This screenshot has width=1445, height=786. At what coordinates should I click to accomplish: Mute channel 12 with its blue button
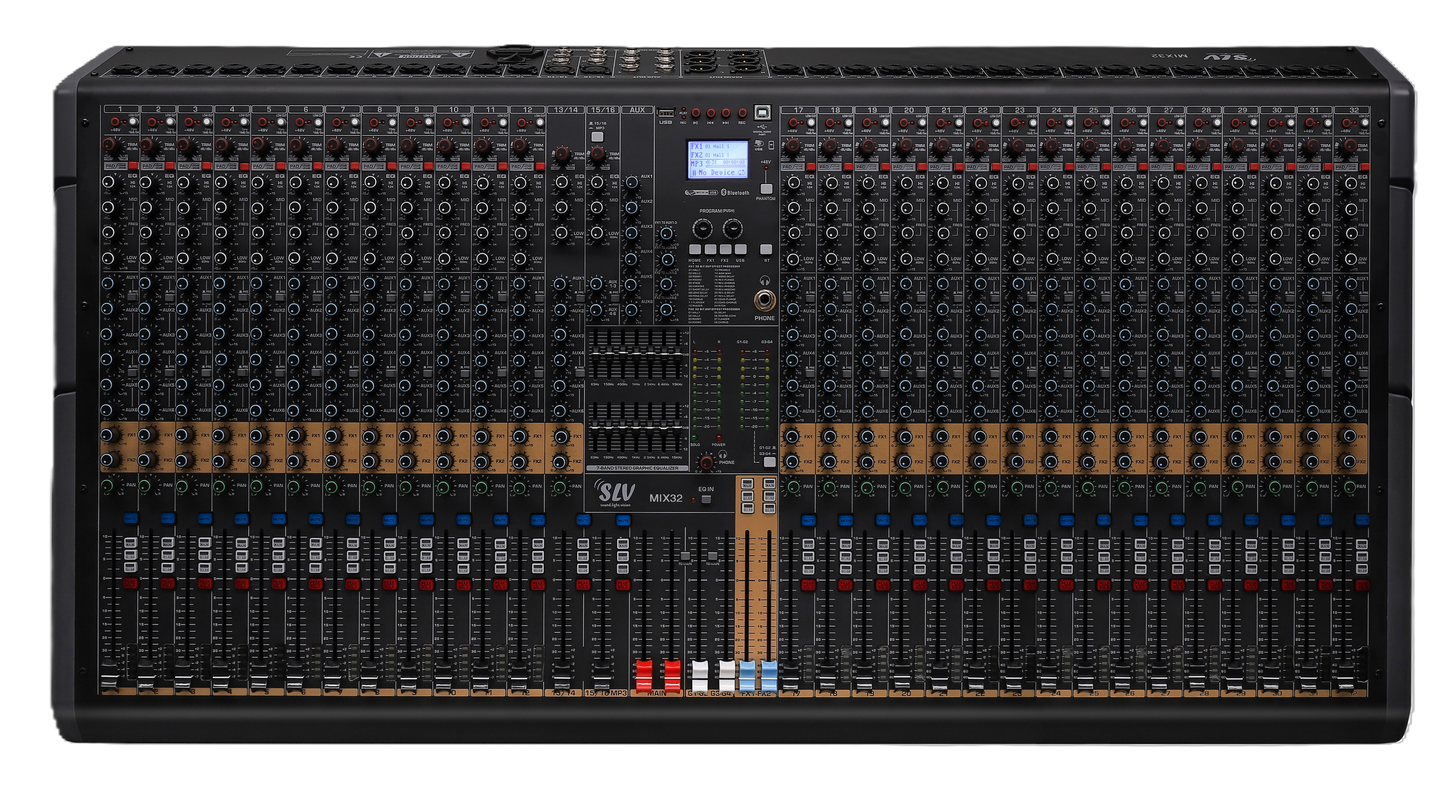click(x=537, y=519)
